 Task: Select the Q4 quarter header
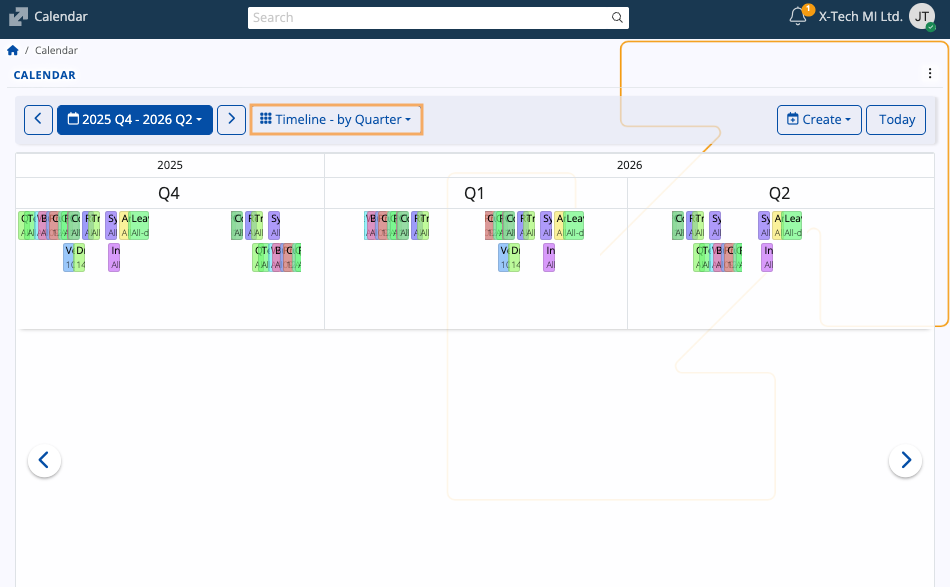click(169, 193)
